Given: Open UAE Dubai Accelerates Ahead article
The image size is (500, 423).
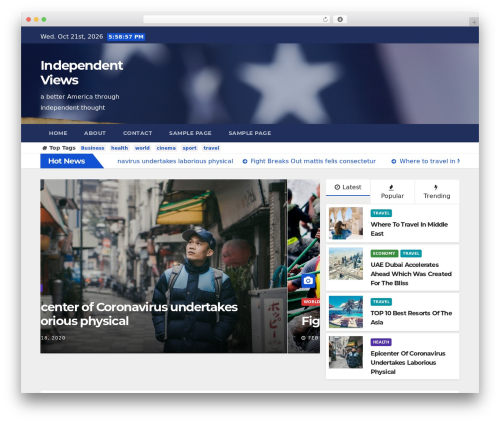Looking at the screenshot, I should click(411, 274).
